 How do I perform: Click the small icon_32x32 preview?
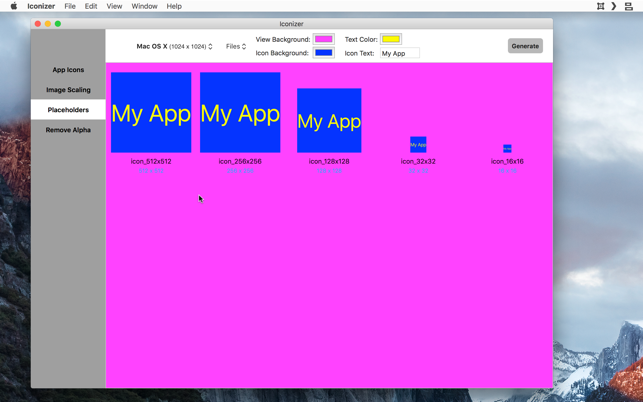[x=418, y=144]
